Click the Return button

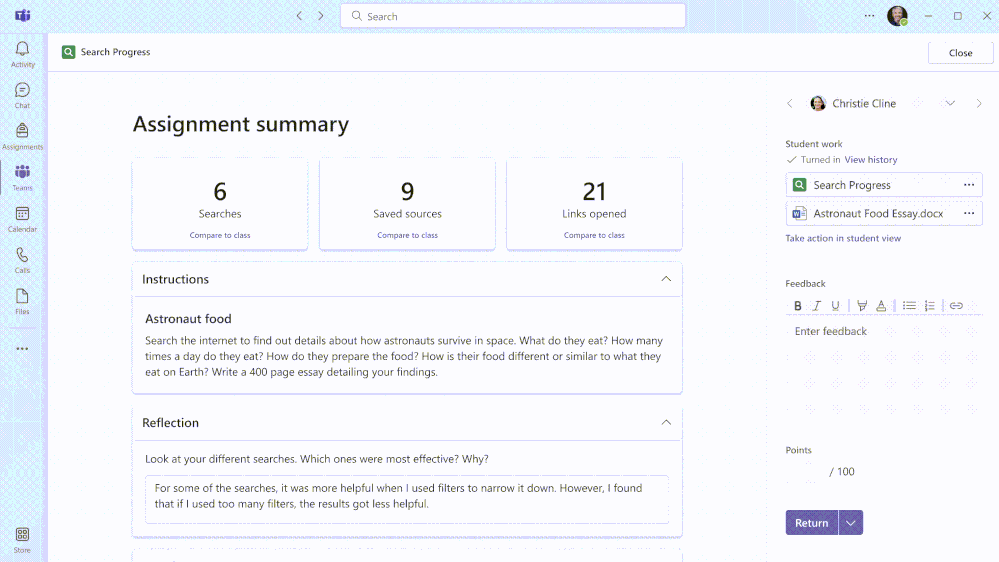click(x=811, y=523)
